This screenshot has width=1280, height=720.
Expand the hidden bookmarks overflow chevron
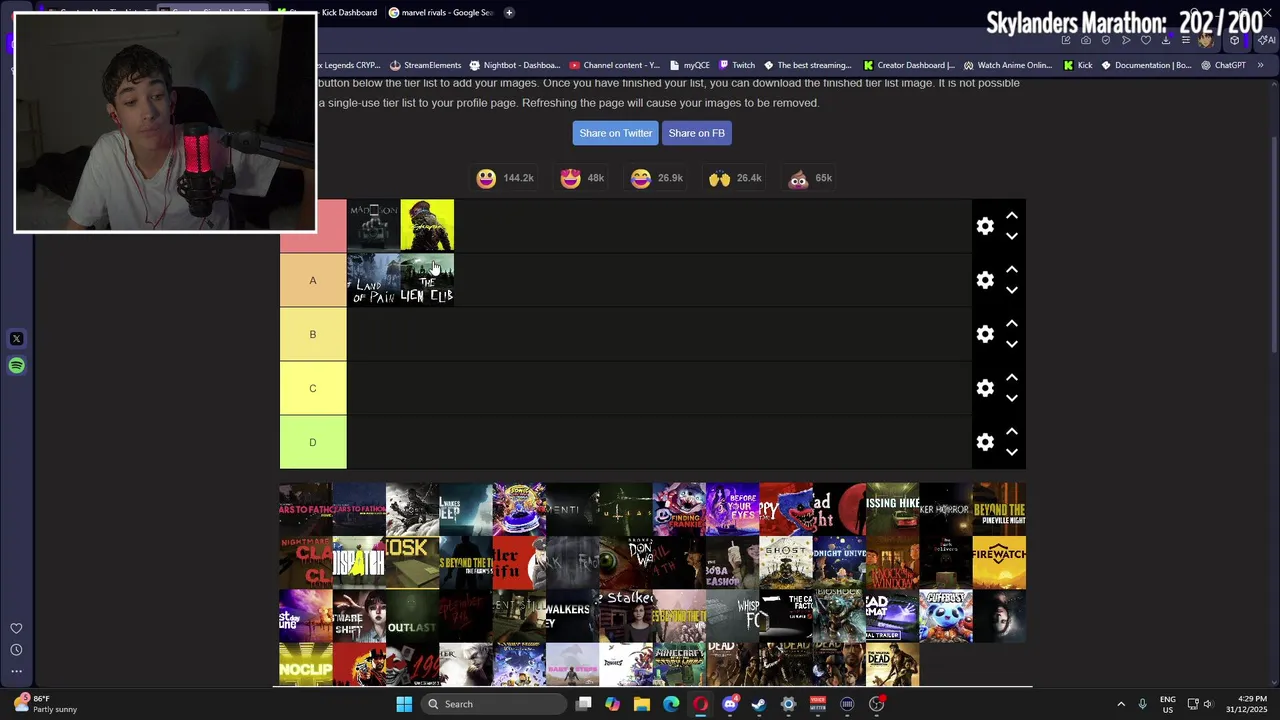[x=1260, y=65]
